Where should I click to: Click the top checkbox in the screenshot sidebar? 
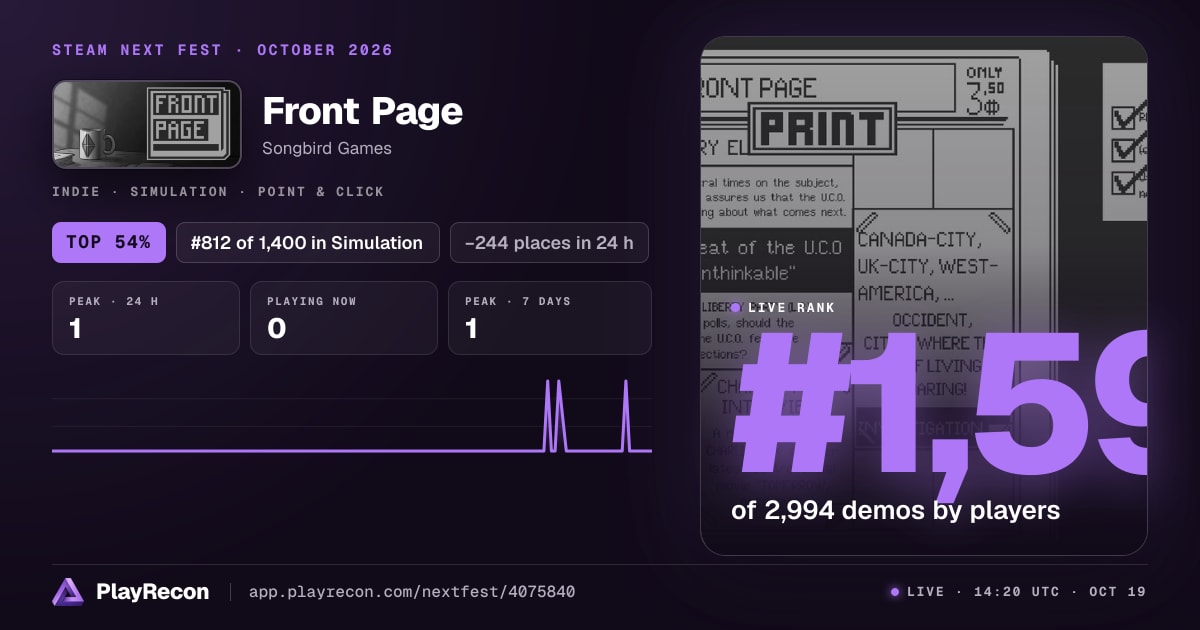tap(1124, 117)
